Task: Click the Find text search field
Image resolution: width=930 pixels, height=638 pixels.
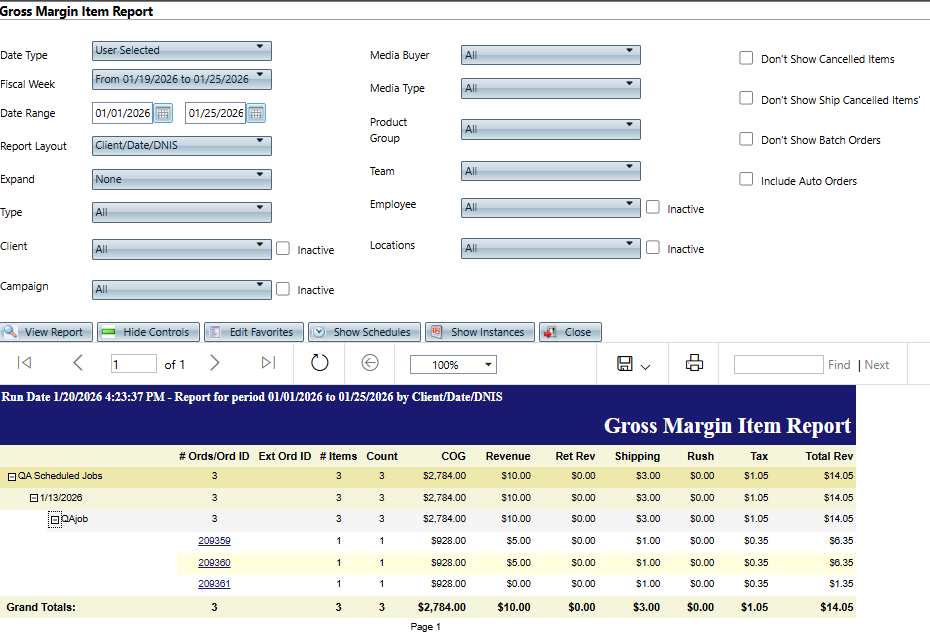Action: pos(778,365)
